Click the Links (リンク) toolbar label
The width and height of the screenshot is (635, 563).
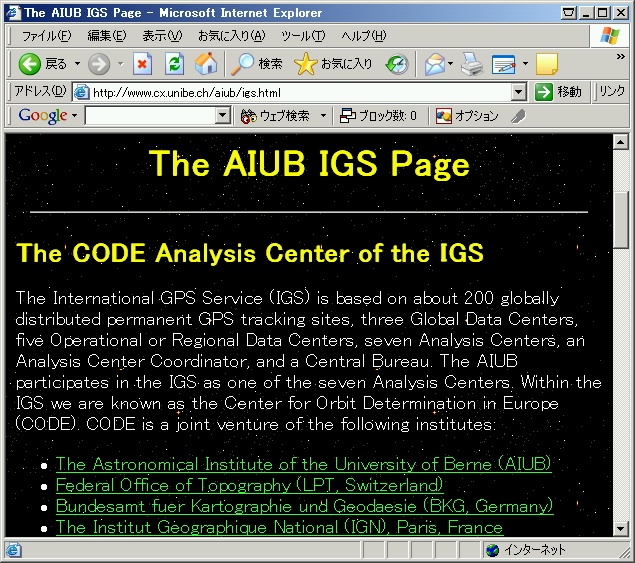(x=612, y=92)
